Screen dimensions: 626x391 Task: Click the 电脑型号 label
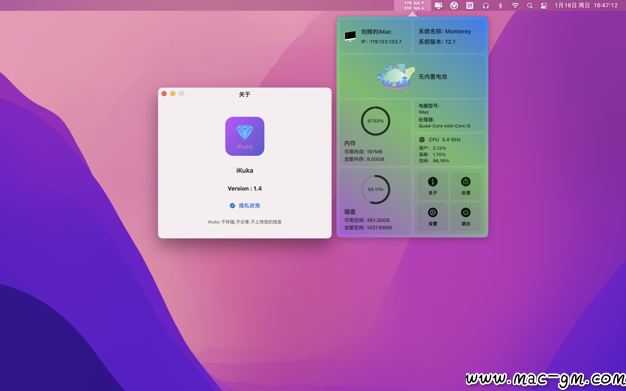(x=429, y=106)
